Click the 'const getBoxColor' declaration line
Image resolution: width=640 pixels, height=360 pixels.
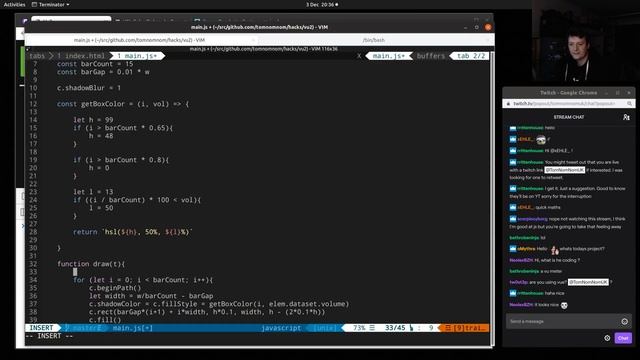point(123,104)
